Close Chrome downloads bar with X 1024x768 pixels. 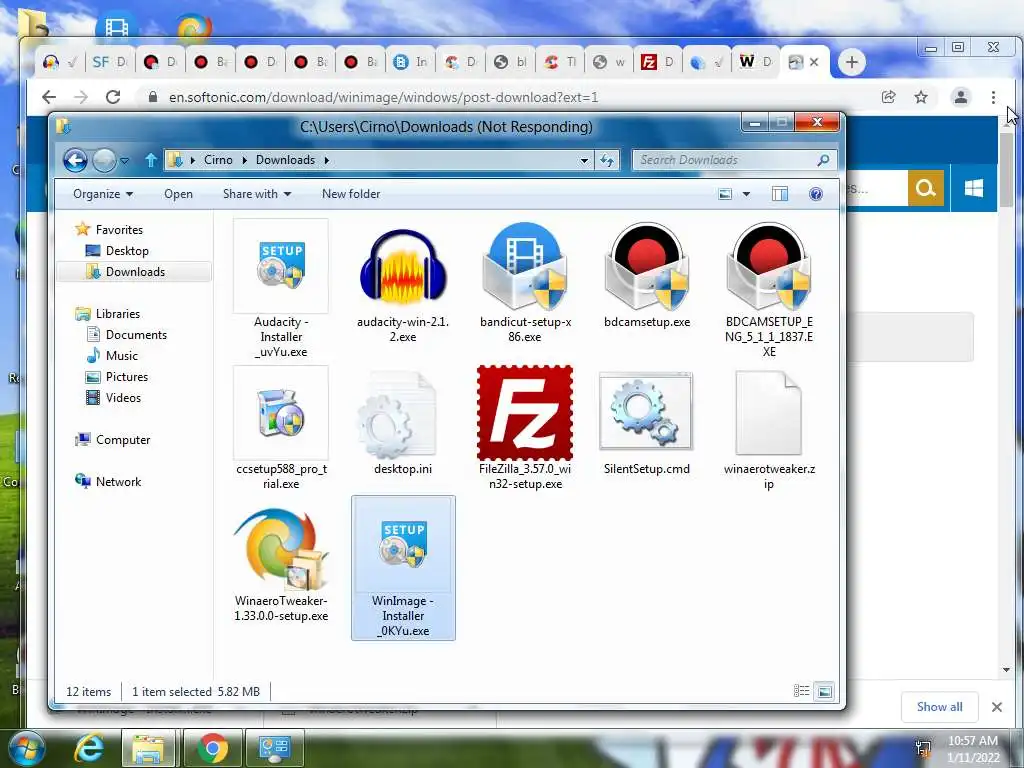[x=997, y=707]
